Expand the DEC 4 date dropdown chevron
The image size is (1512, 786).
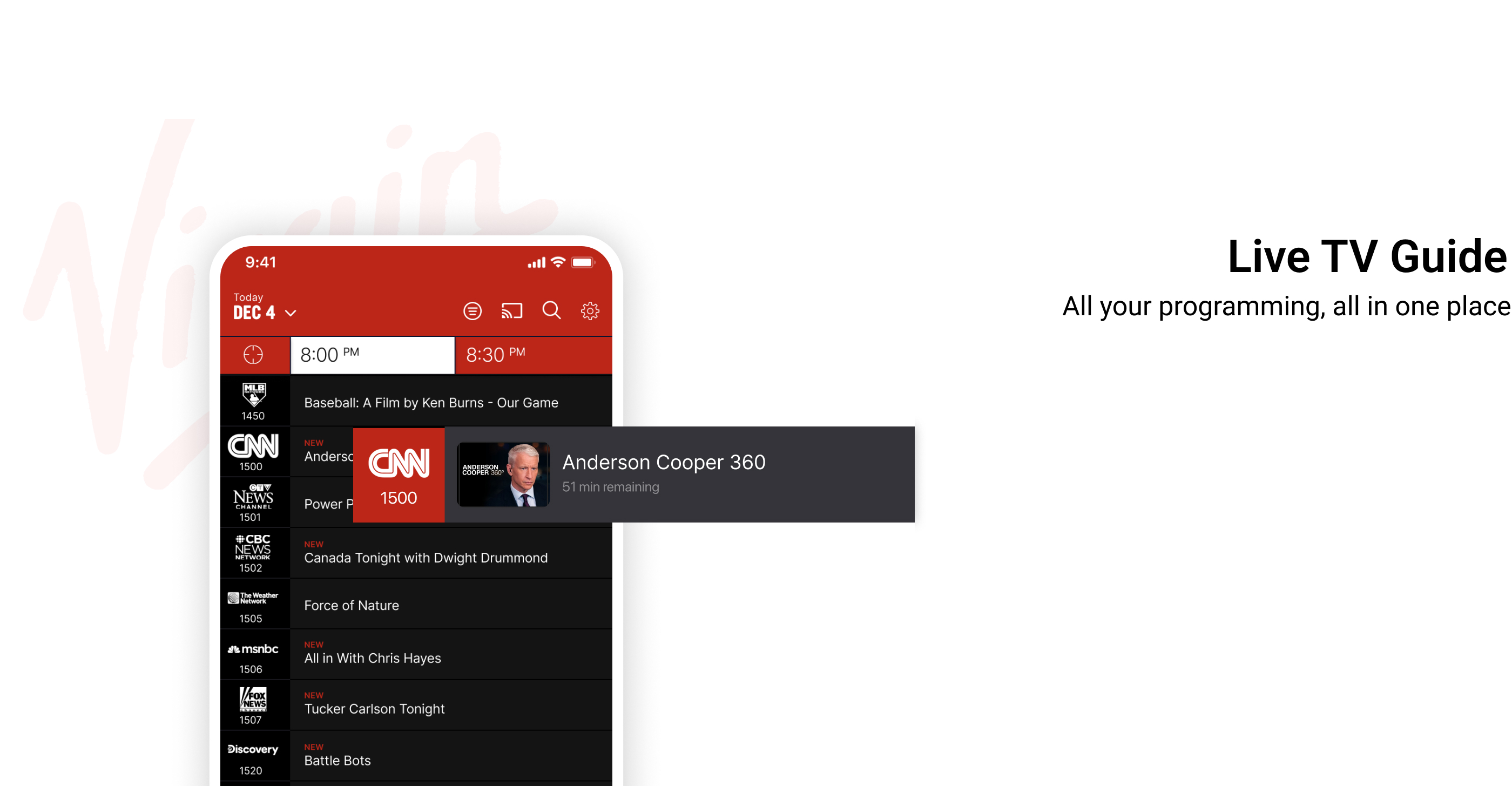tap(291, 313)
